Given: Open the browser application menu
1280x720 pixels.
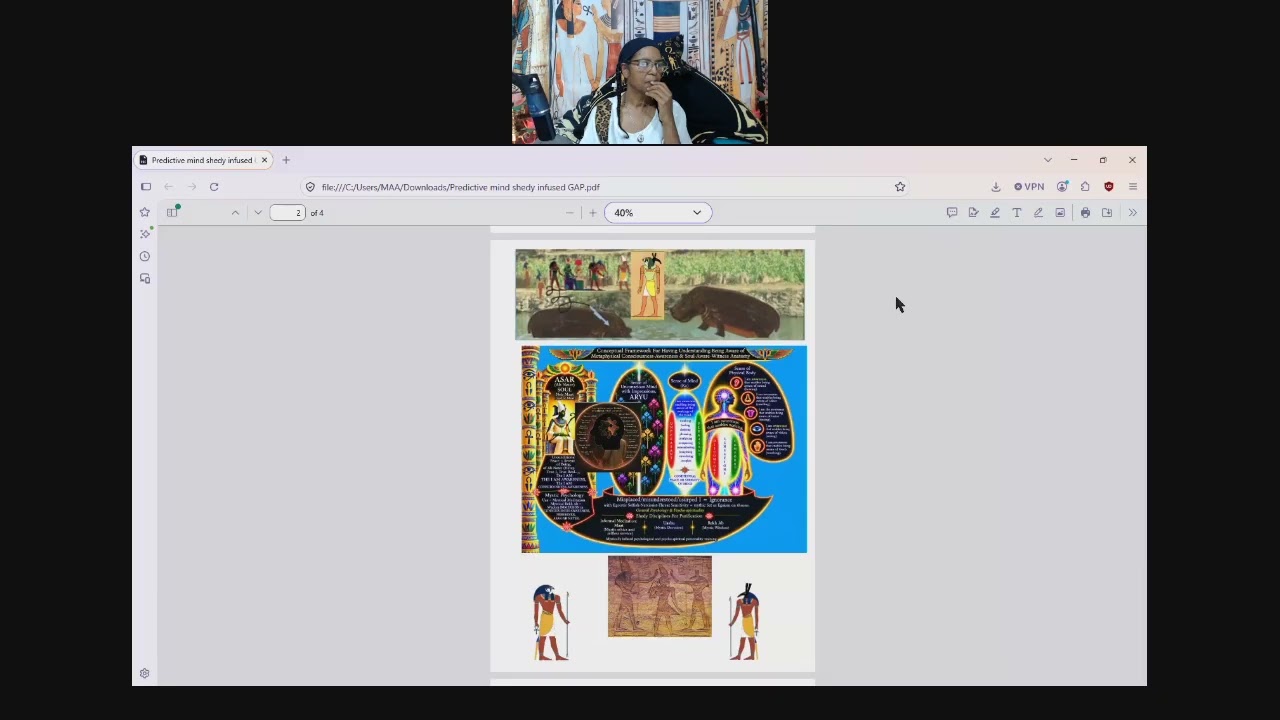Looking at the screenshot, I should click(1133, 187).
